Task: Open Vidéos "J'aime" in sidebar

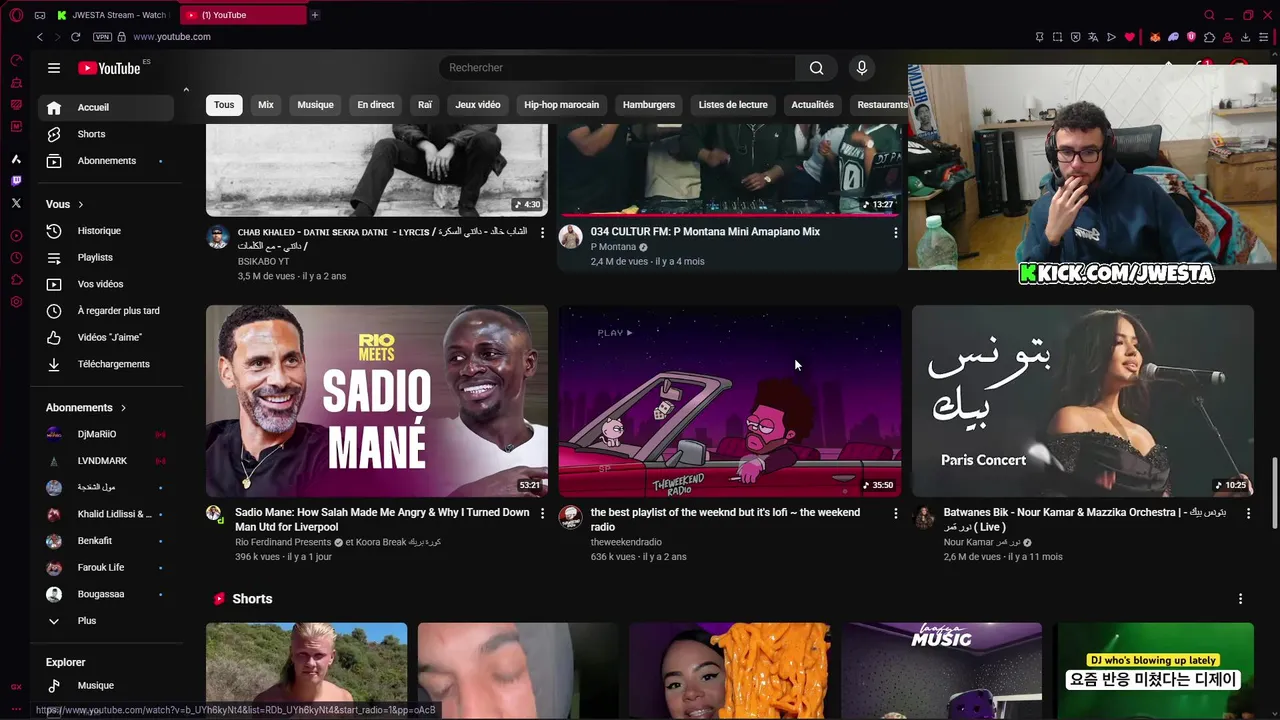Action: pyautogui.click(x=105, y=338)
